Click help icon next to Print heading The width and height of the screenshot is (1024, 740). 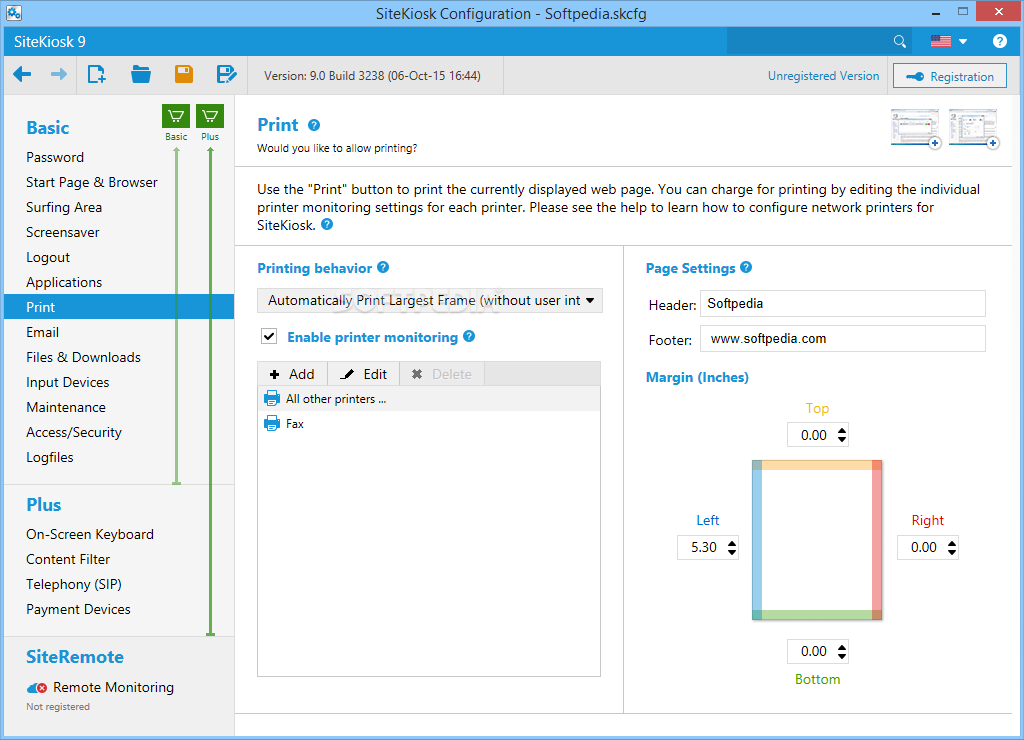(x=314, y=125)
